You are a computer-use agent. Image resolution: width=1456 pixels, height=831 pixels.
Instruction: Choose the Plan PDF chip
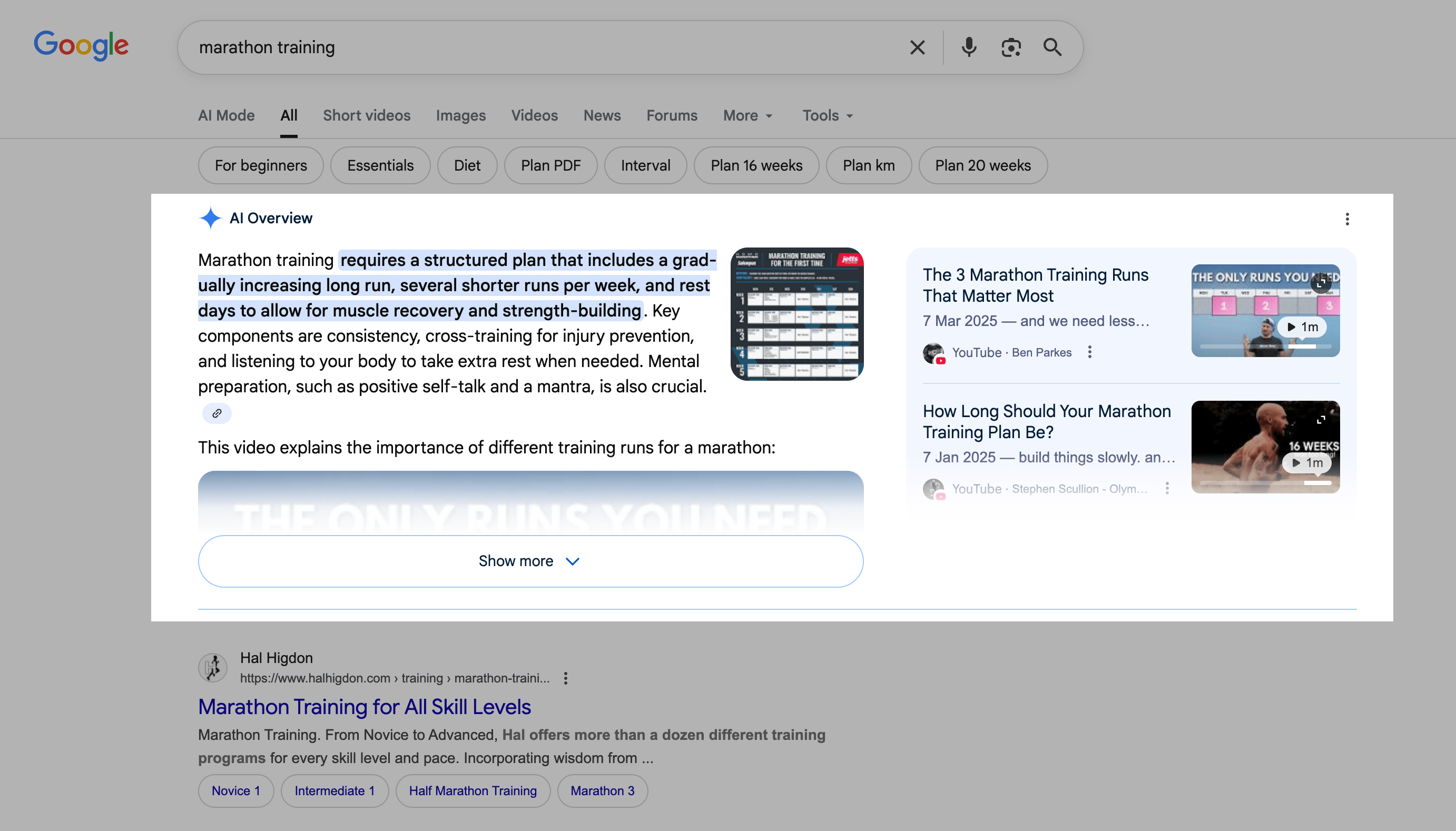pyautogui.click(x=550, y=165)
